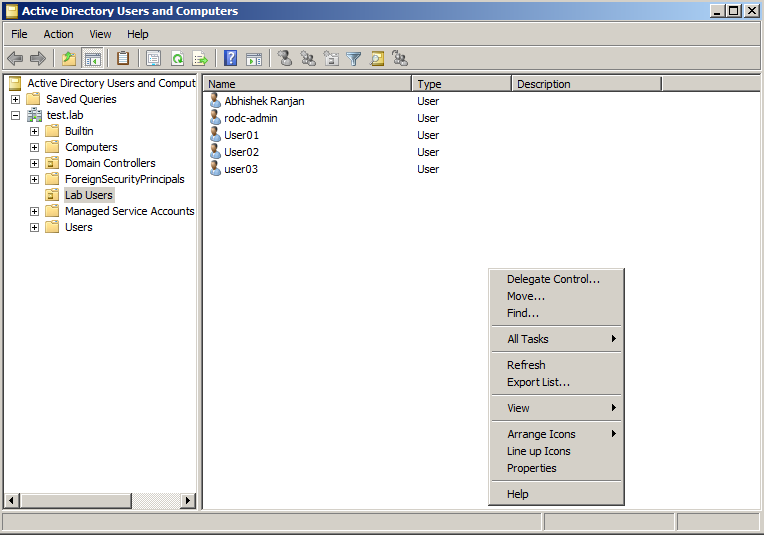Click the user icon beside rodc-admin
Image resolution: width=764 pixels, height=535 pixels.
point(215,117)
